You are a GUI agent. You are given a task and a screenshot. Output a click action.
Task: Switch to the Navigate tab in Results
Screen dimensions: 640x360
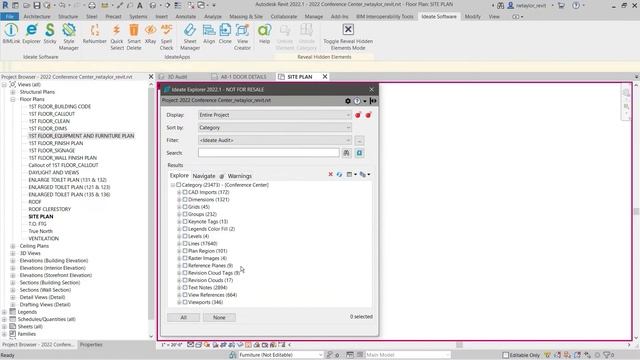[x=204, y=176]
